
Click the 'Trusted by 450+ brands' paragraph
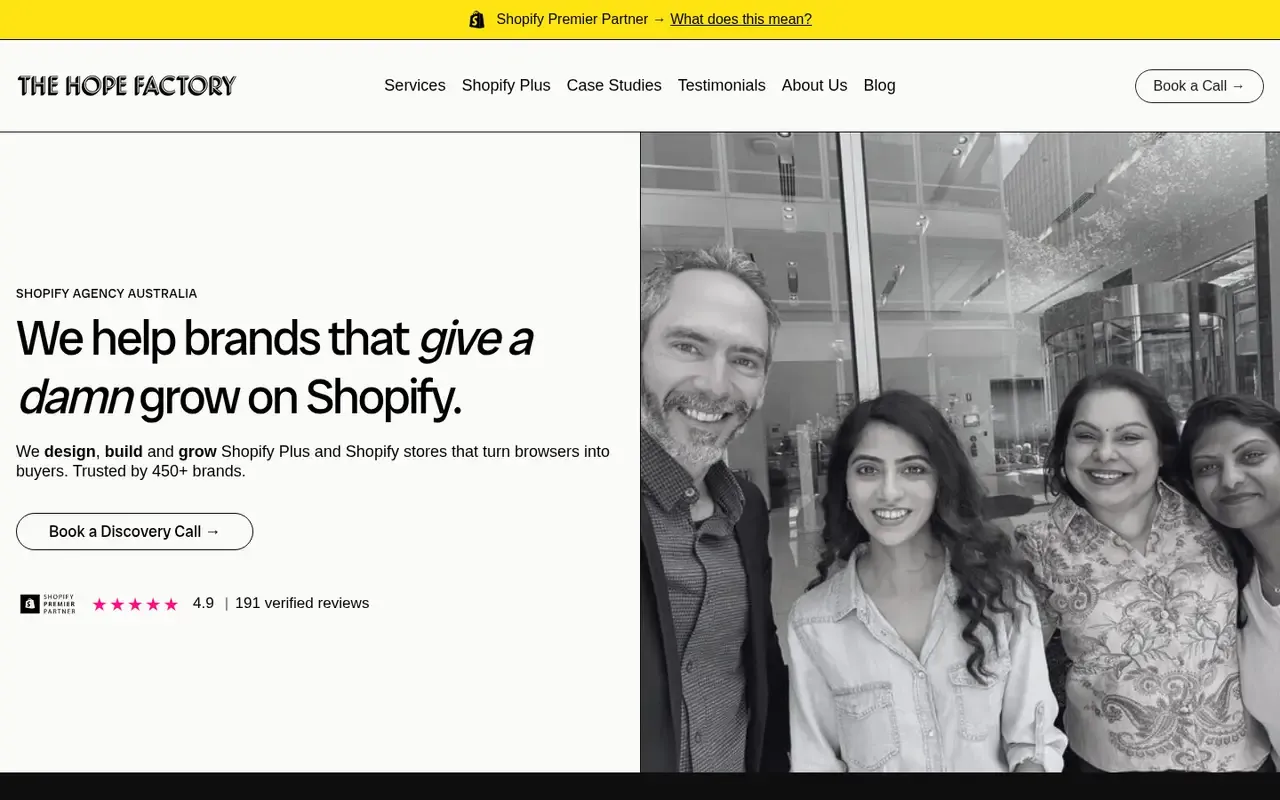[313, 461]
